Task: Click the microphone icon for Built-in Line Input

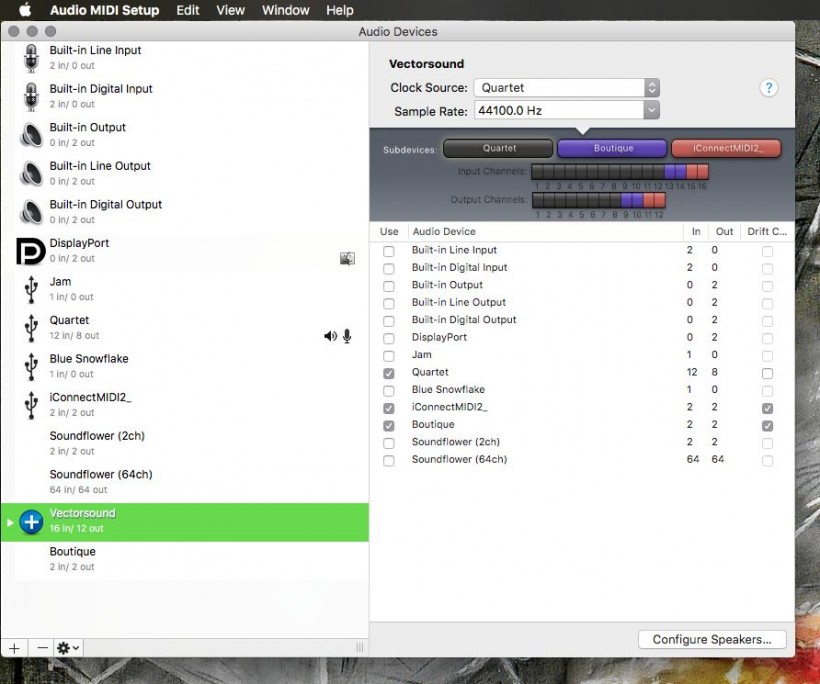Action: click(x=31, y=58)
